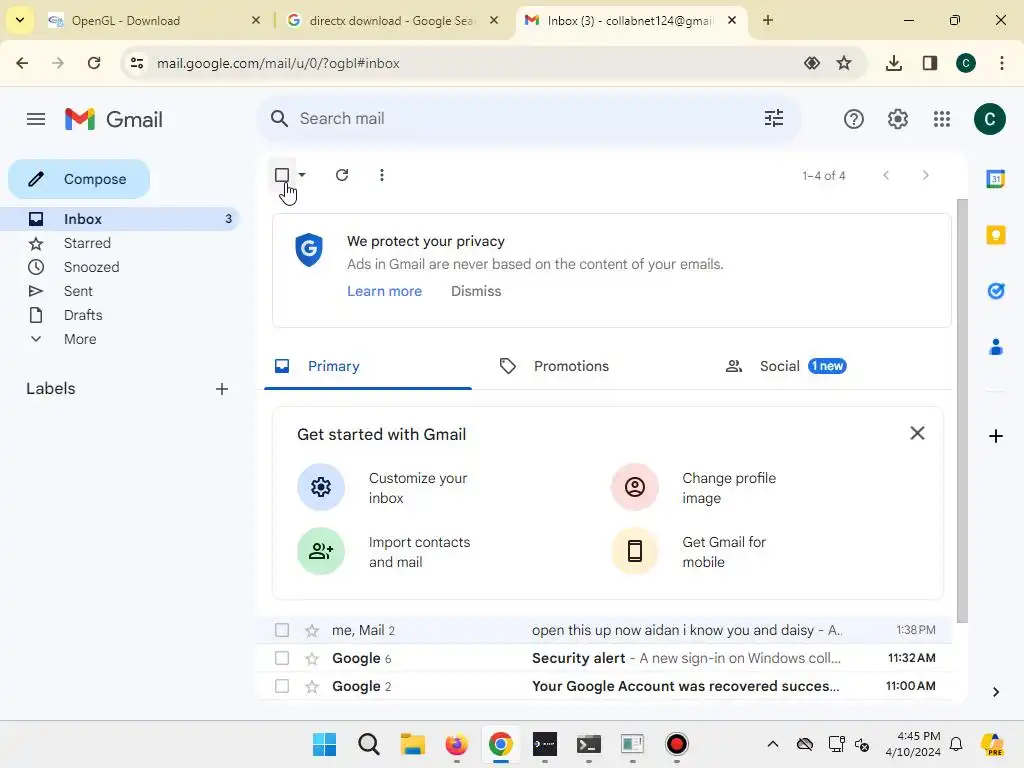Open the Google apps grid

point(942,119)
